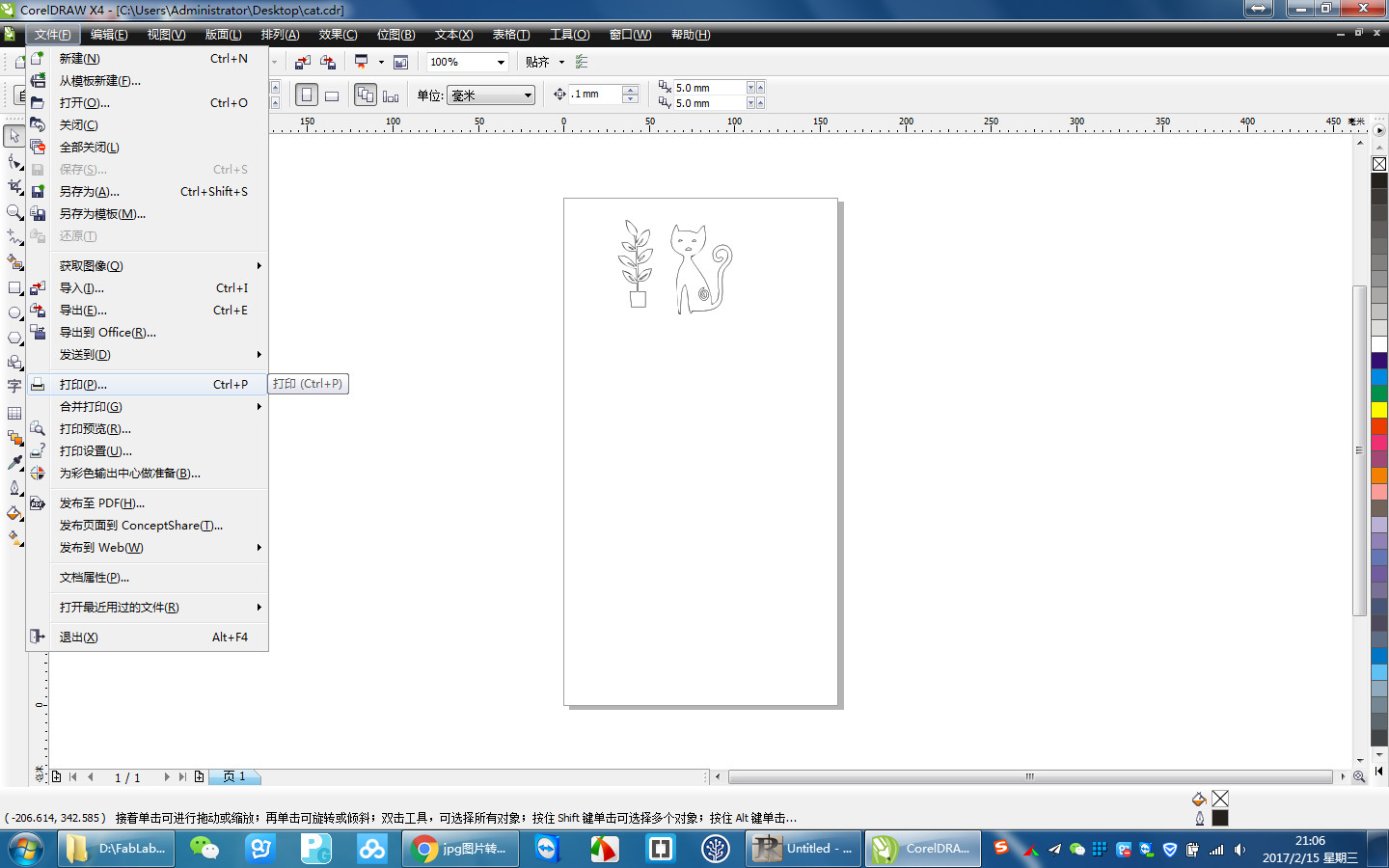Switch to Chrome taskbar item jpg图片转...
Screen dimensions: 1389x868
pos(461,849)
